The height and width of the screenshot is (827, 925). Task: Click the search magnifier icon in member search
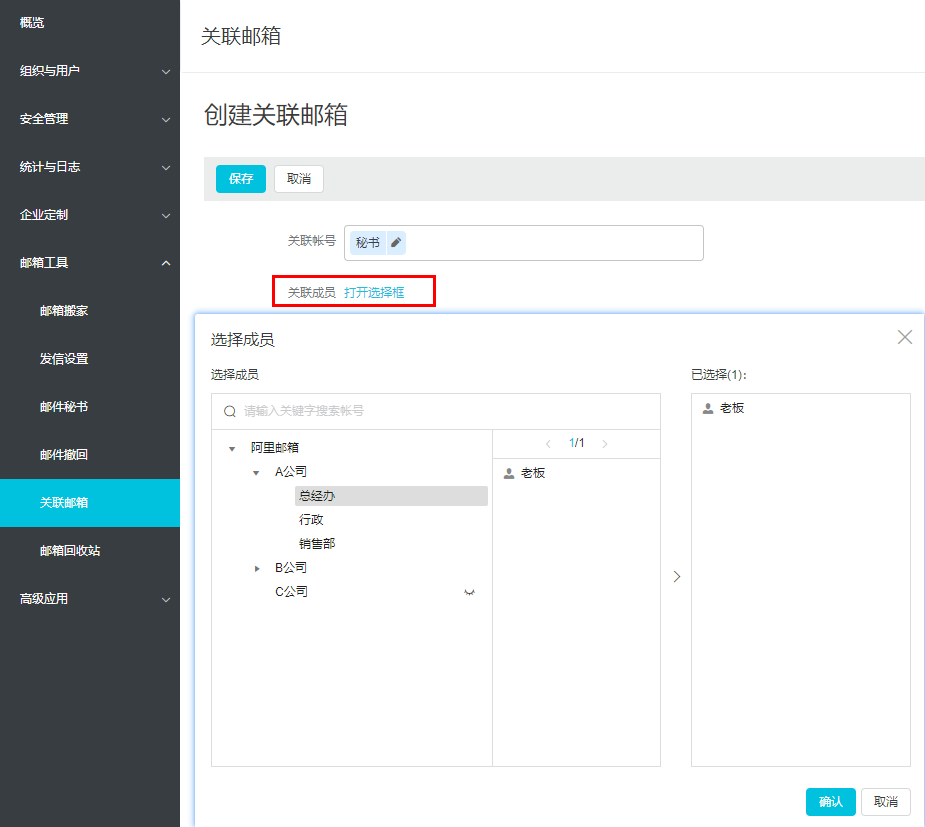(x=230, y=411)
